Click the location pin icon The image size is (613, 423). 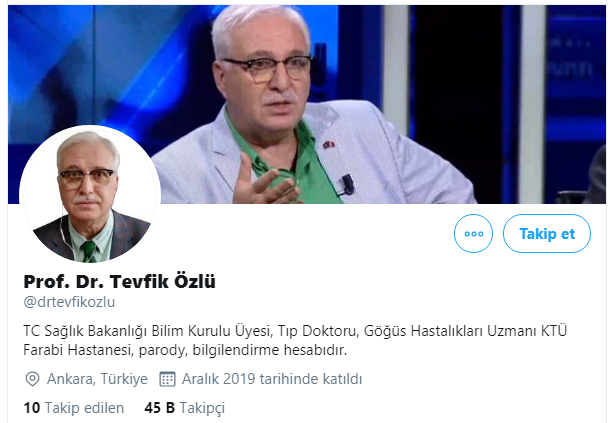pos(32,379)
